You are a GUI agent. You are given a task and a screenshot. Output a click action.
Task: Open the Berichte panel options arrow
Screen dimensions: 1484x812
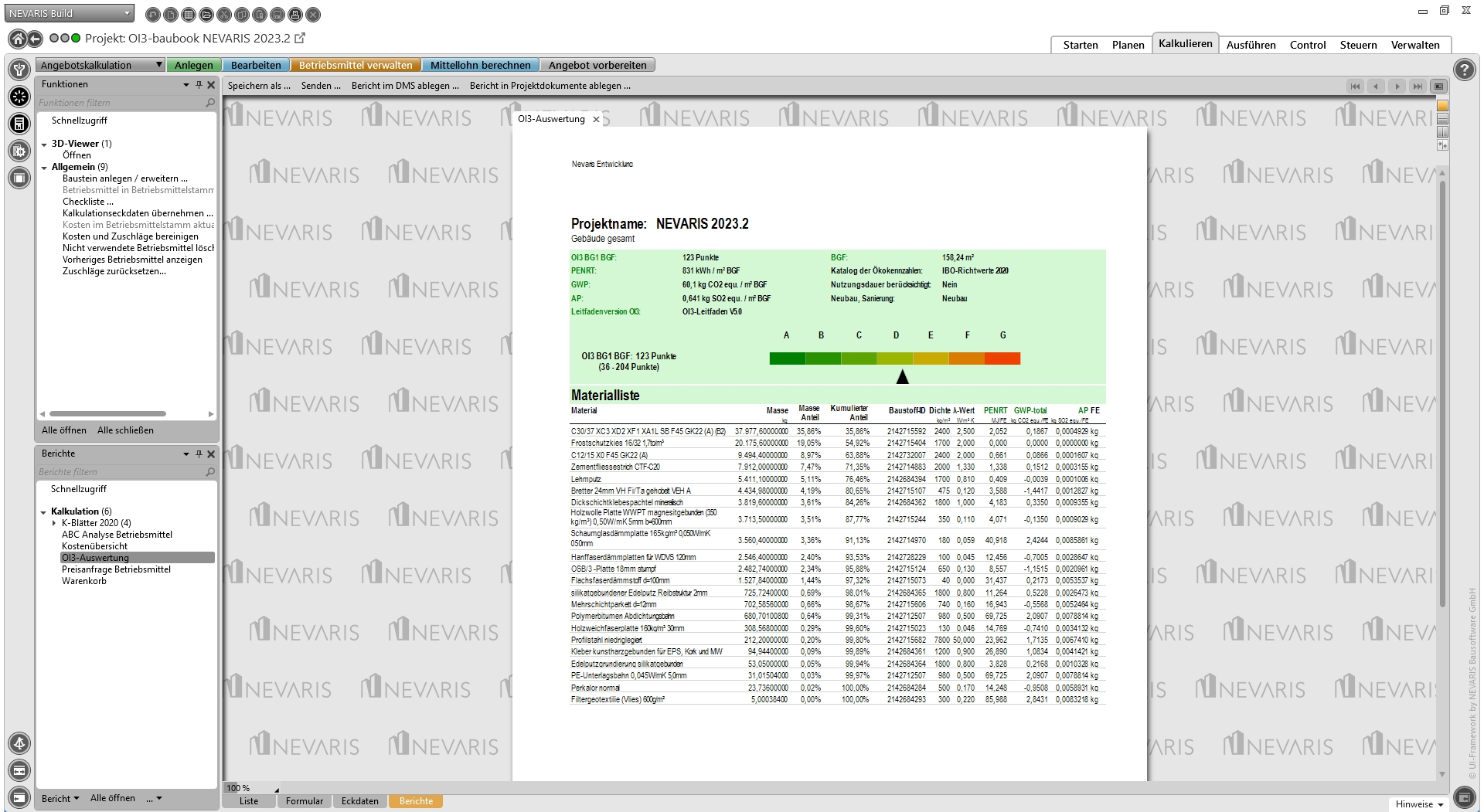tap(186, 454)
